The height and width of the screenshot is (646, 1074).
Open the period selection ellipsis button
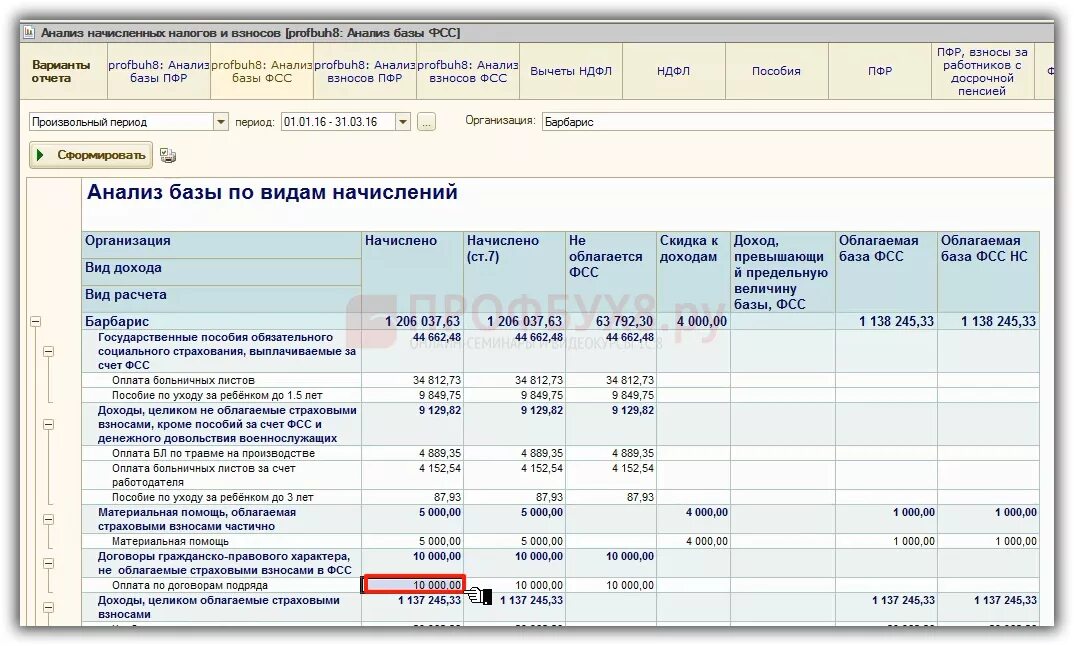[x=426, y=122]
